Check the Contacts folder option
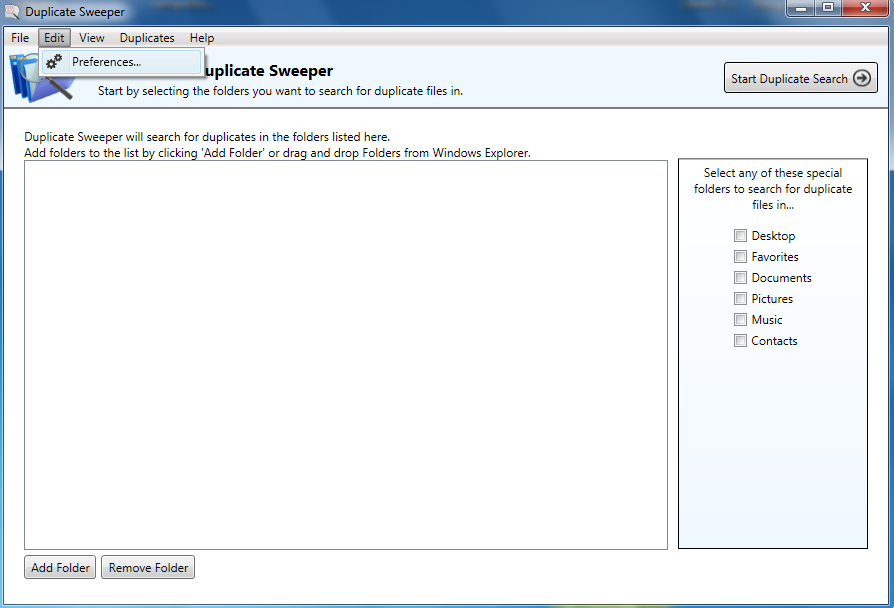This screenshot has width=894, height=608. (x=740, y=341)
